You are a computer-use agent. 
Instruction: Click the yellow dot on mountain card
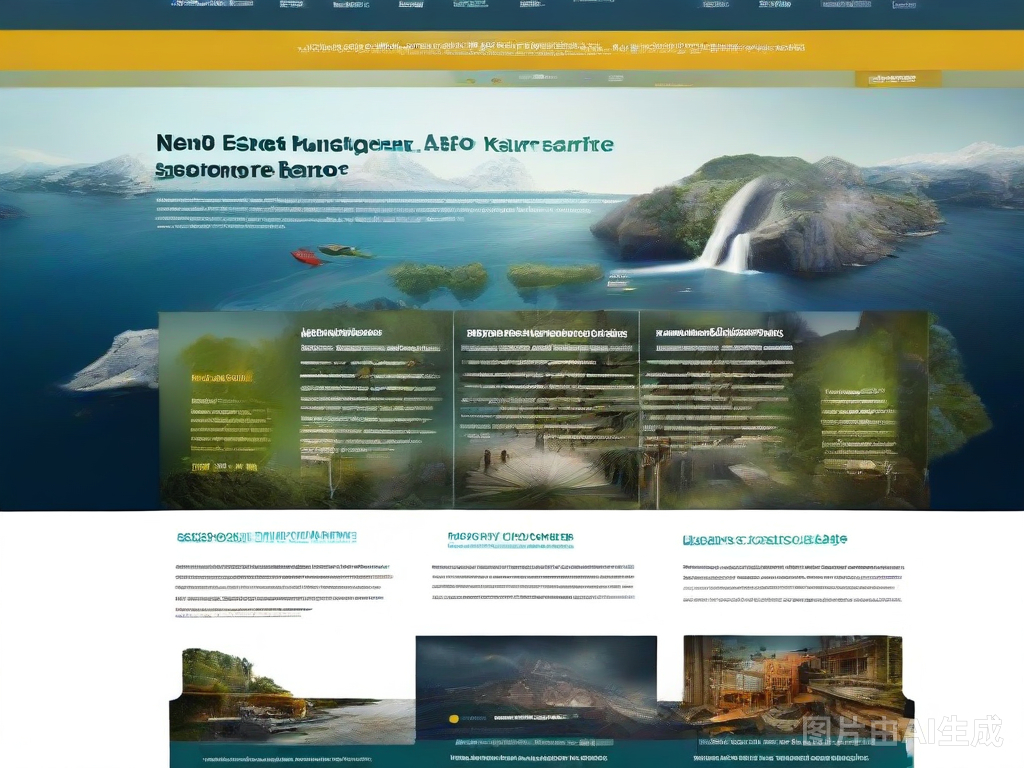coord(454,718)
